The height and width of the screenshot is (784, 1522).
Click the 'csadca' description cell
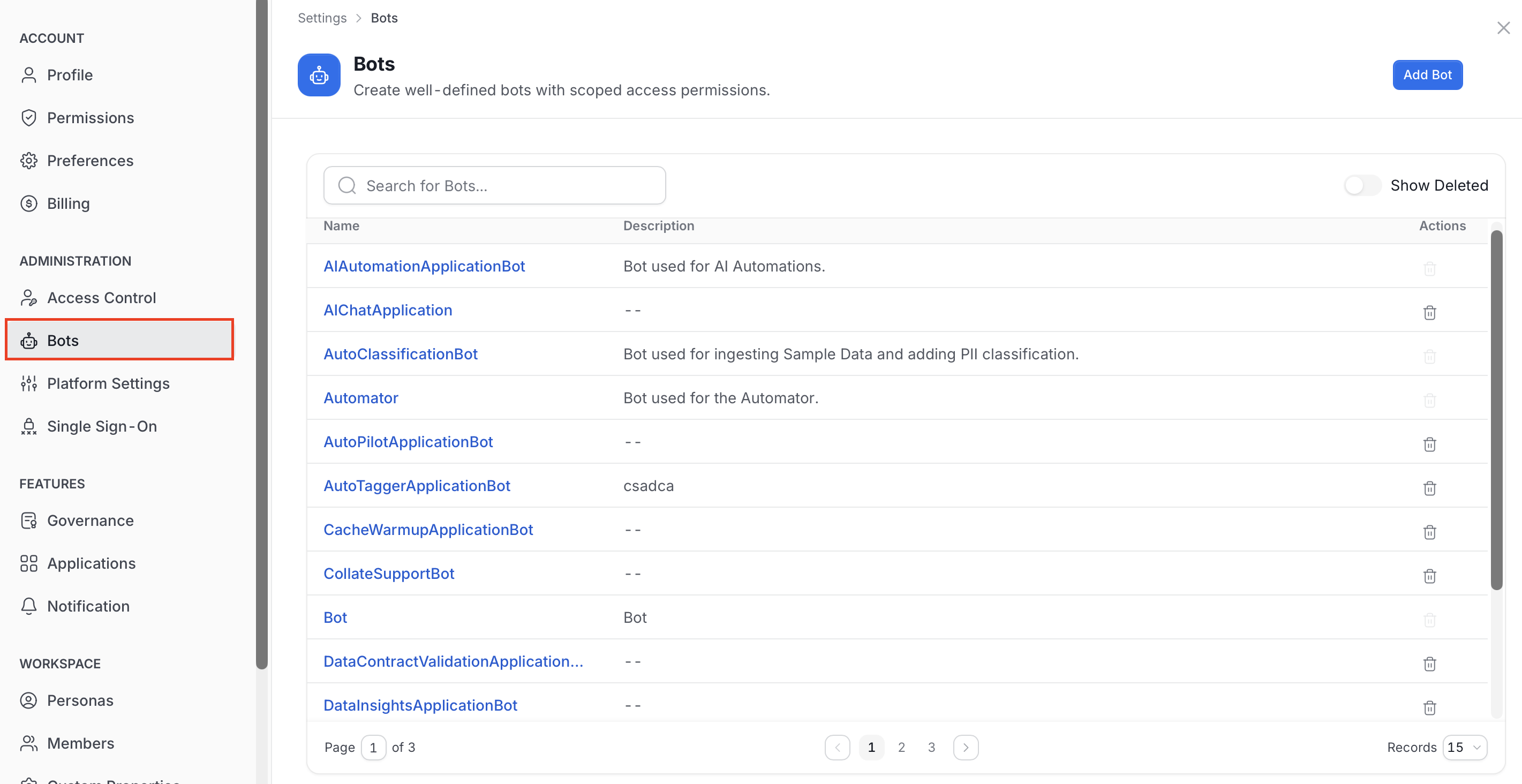648,486
